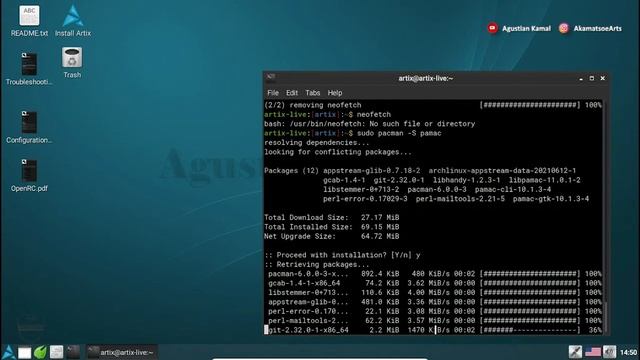This screenshot has width=640, height=360.
Task: Click the 'Total Download Size: 27.17 MiB' line
Action: coord(332,218)
